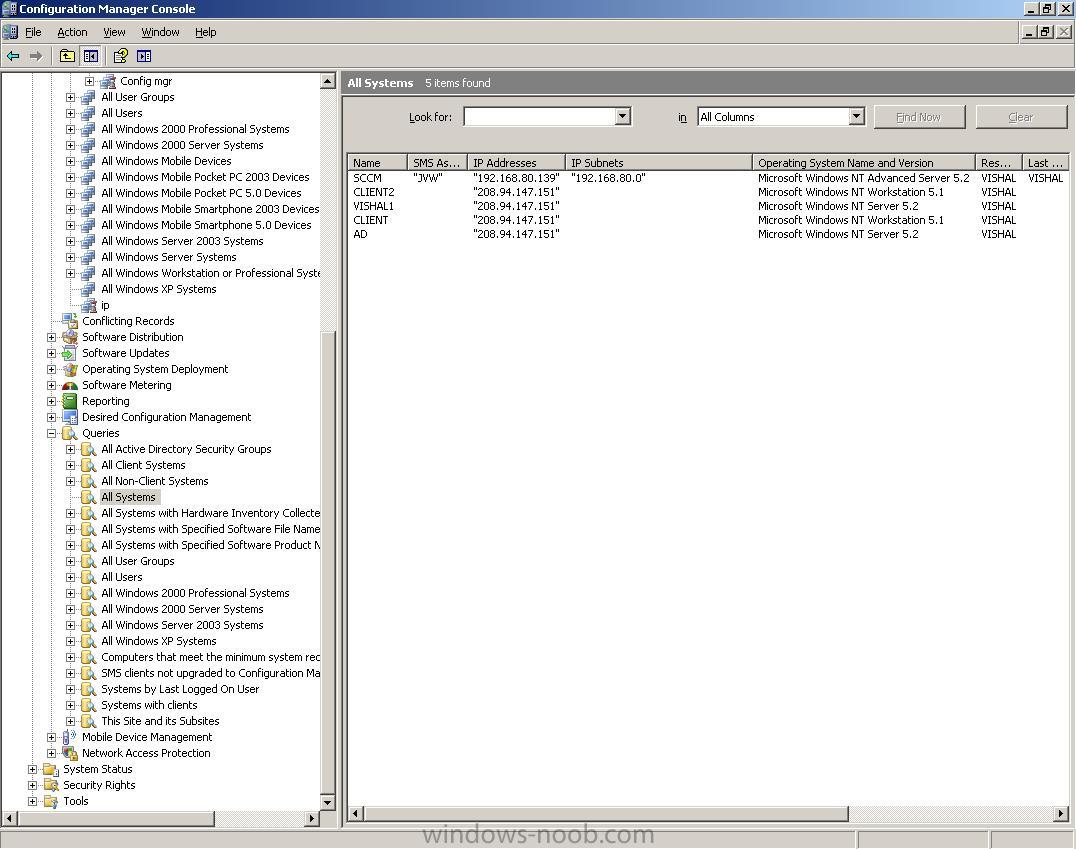Click the Clear button

(1021, 117)
